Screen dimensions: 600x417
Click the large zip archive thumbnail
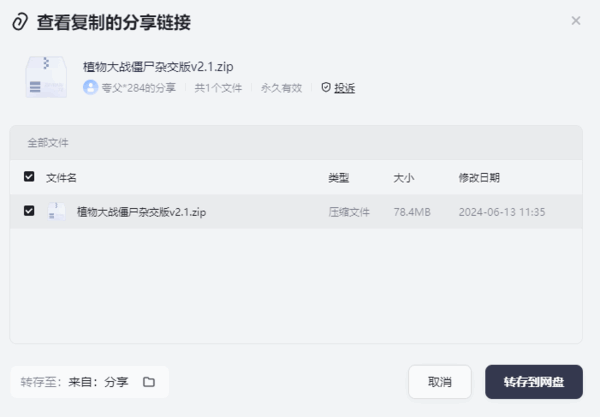point(46,77)
